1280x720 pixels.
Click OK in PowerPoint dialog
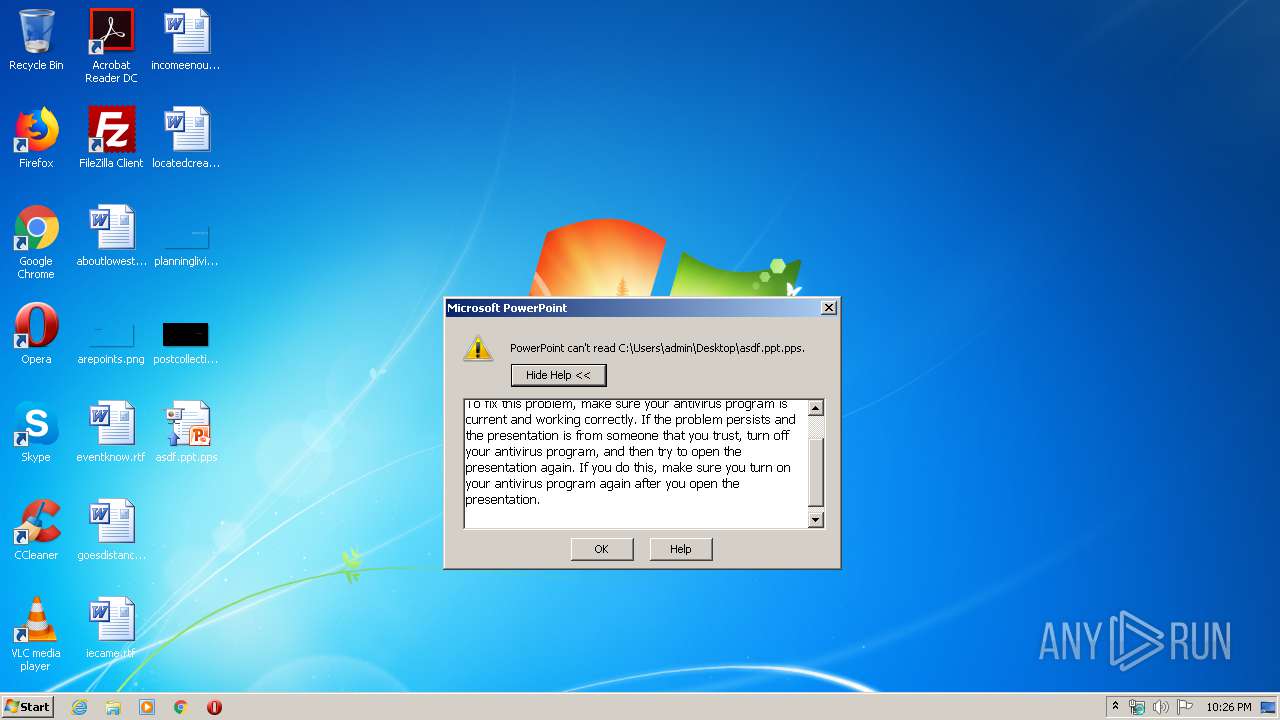coord(602,549)
